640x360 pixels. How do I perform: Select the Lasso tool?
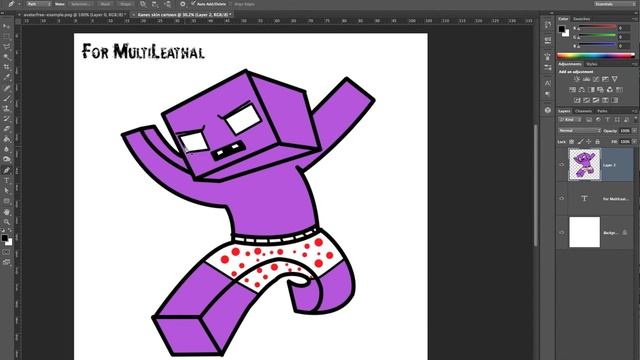click(x=6, y=47)
